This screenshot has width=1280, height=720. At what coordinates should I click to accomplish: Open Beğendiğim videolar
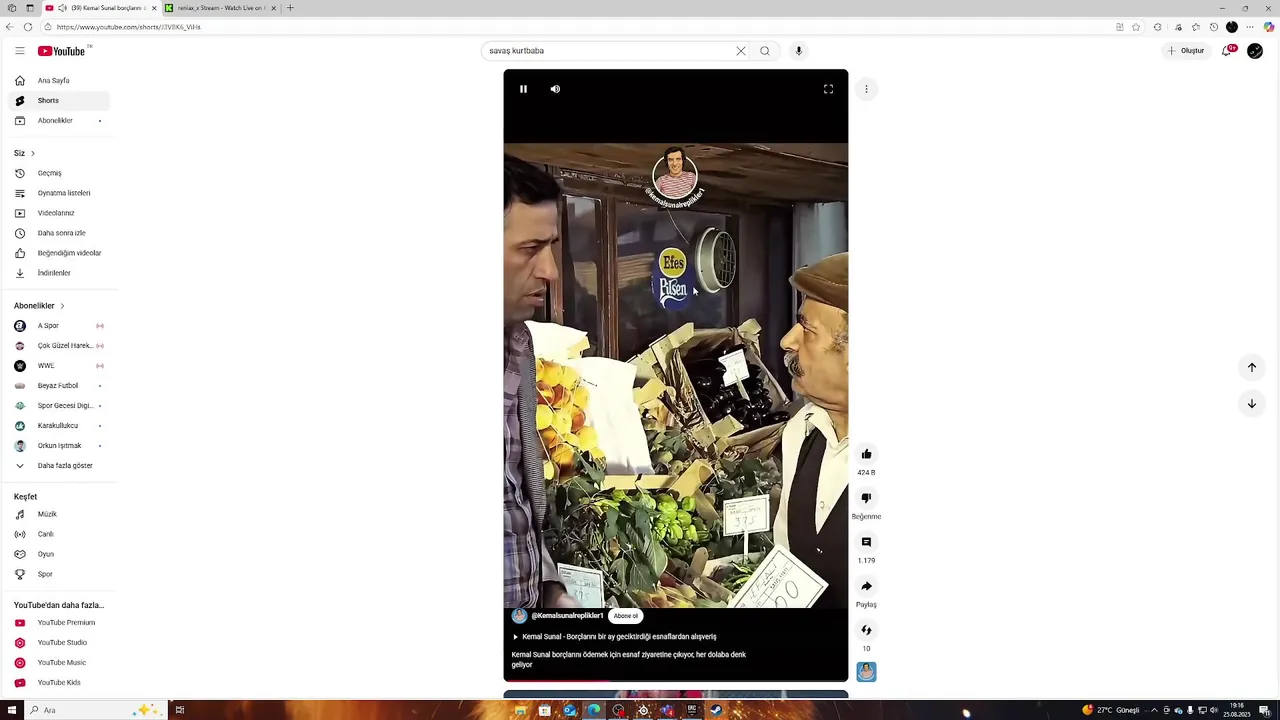[x=60, y=253]
